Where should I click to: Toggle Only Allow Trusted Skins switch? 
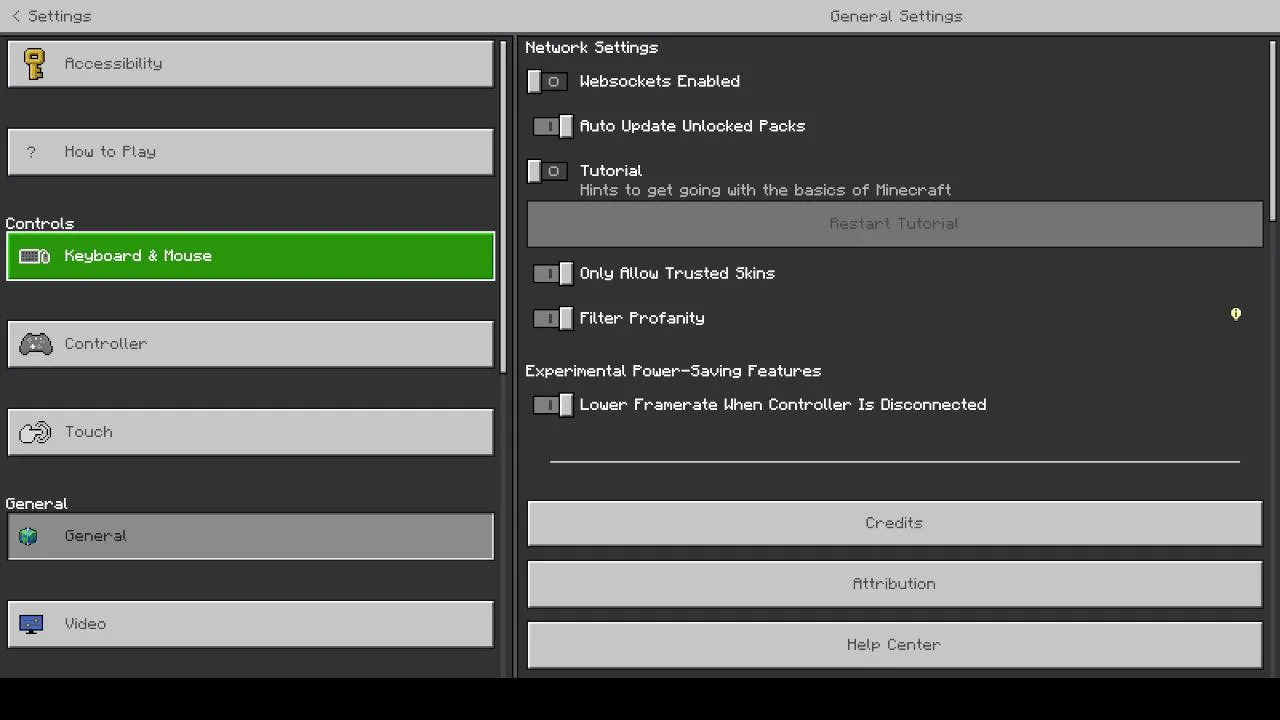552,274
